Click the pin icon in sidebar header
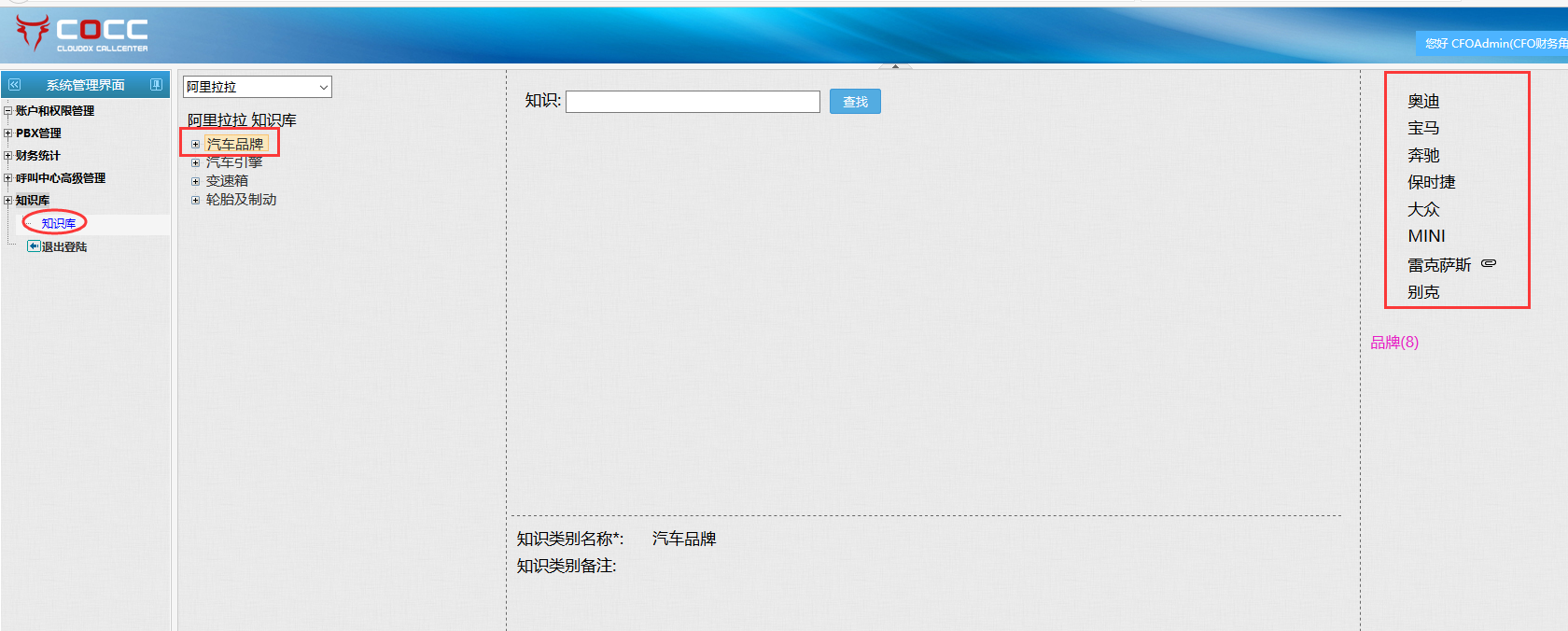This screenshot has width=1568, height=631. coord(156,85)
